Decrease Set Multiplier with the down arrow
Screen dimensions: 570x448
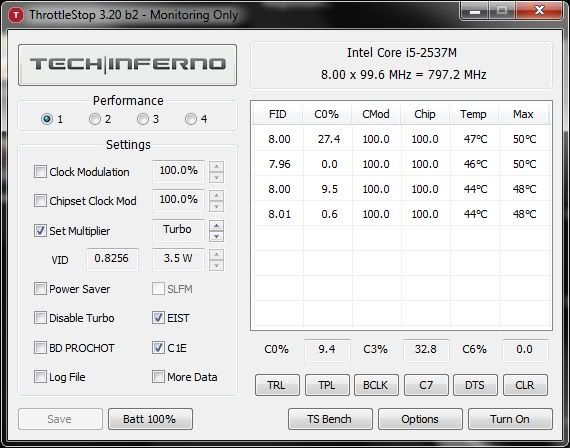click(216, 236)
